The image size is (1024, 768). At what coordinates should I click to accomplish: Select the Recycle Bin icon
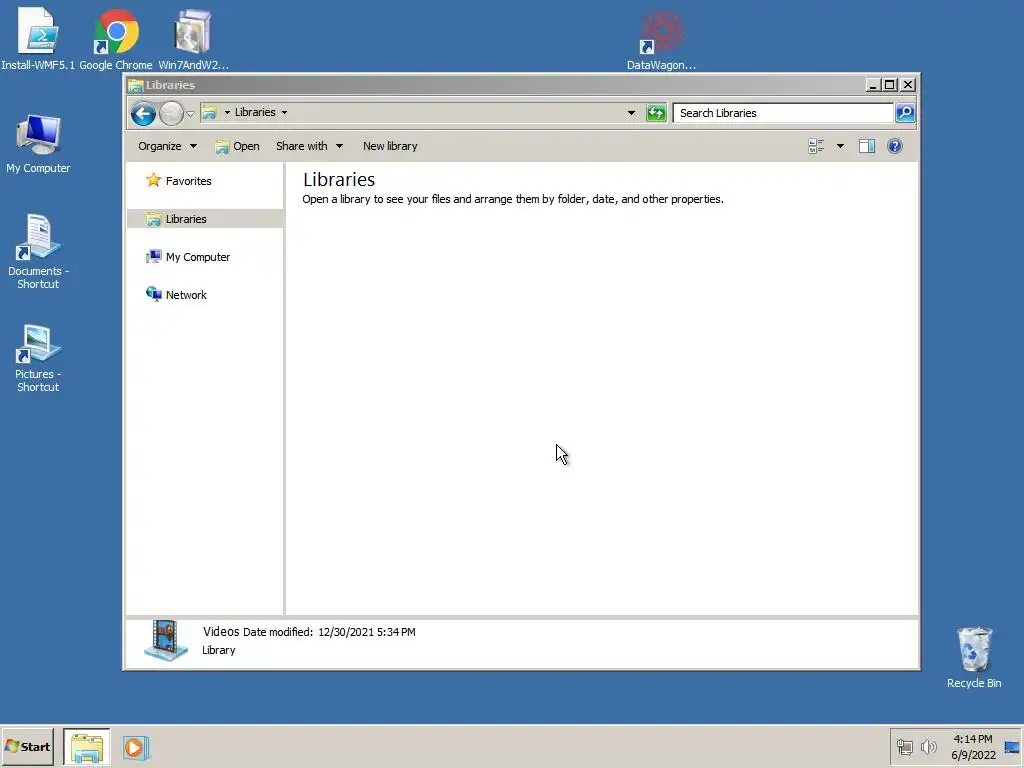974,658
